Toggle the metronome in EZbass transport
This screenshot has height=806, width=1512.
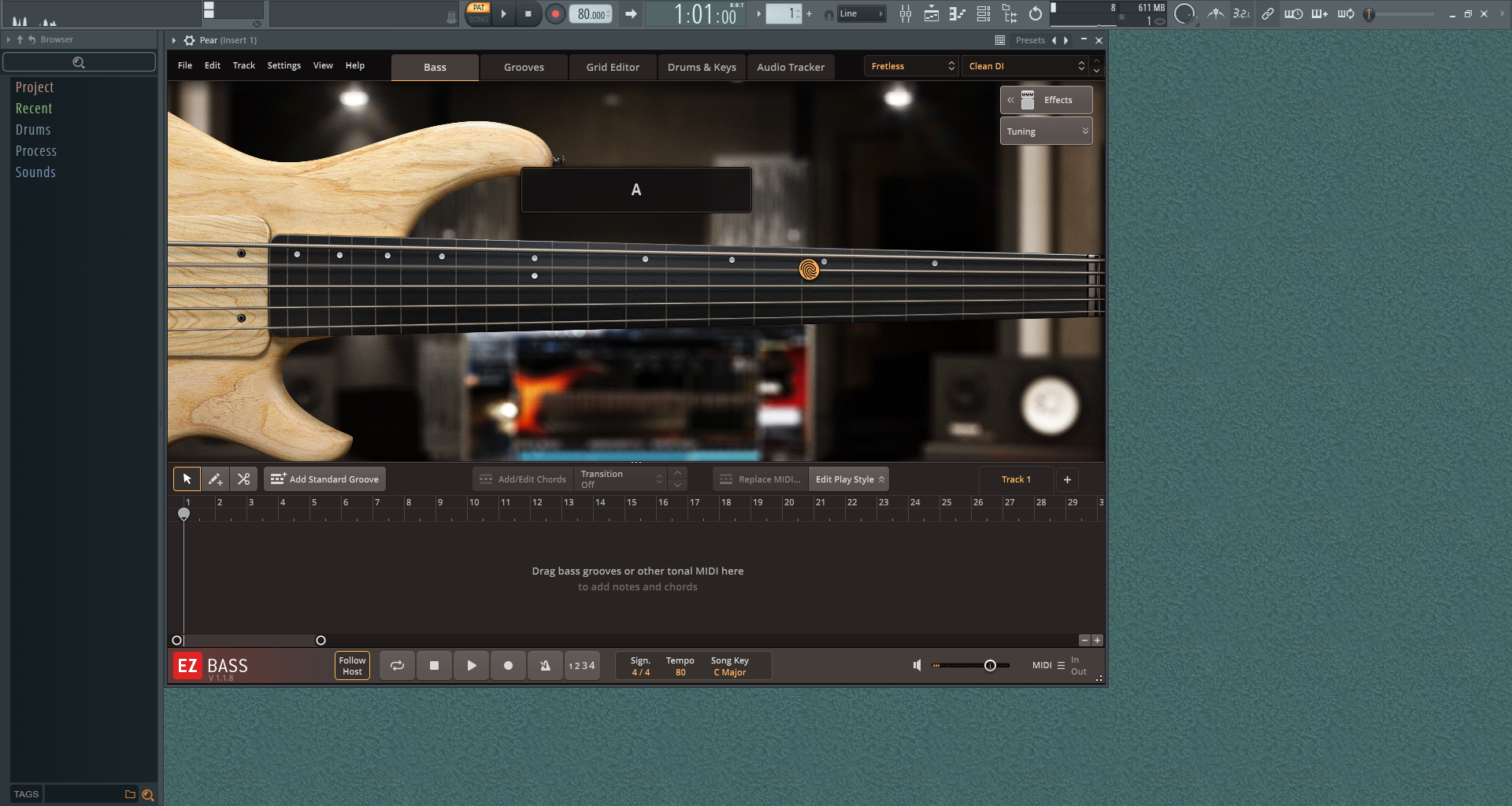(545, 665)
